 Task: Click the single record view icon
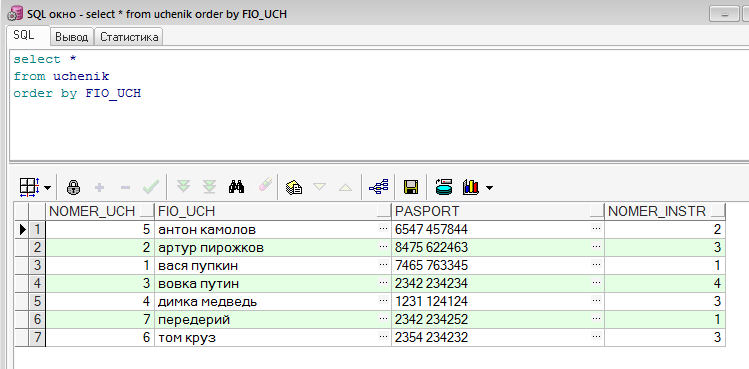(294, 187)
